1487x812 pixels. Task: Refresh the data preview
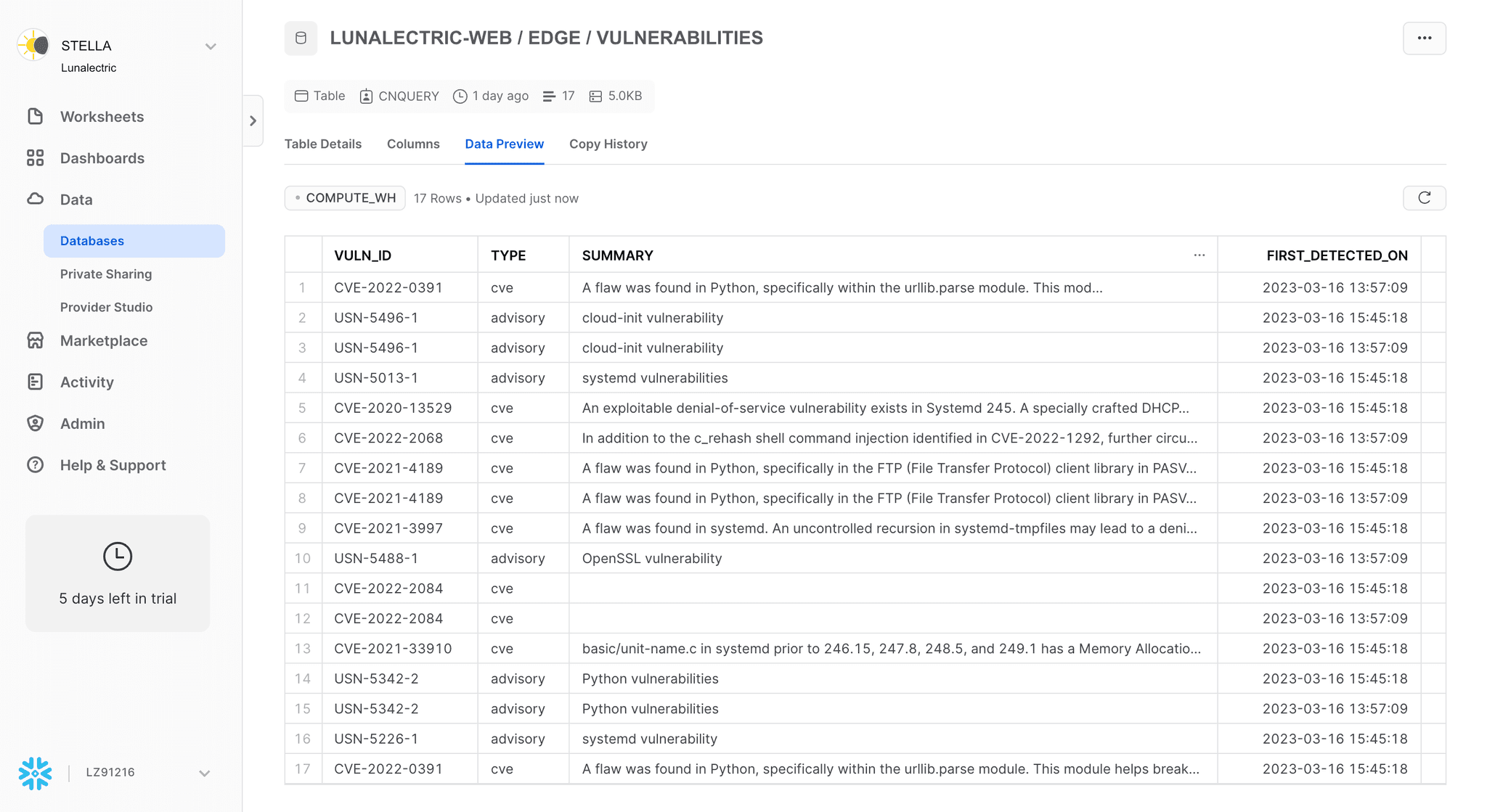coord(1424,198)
